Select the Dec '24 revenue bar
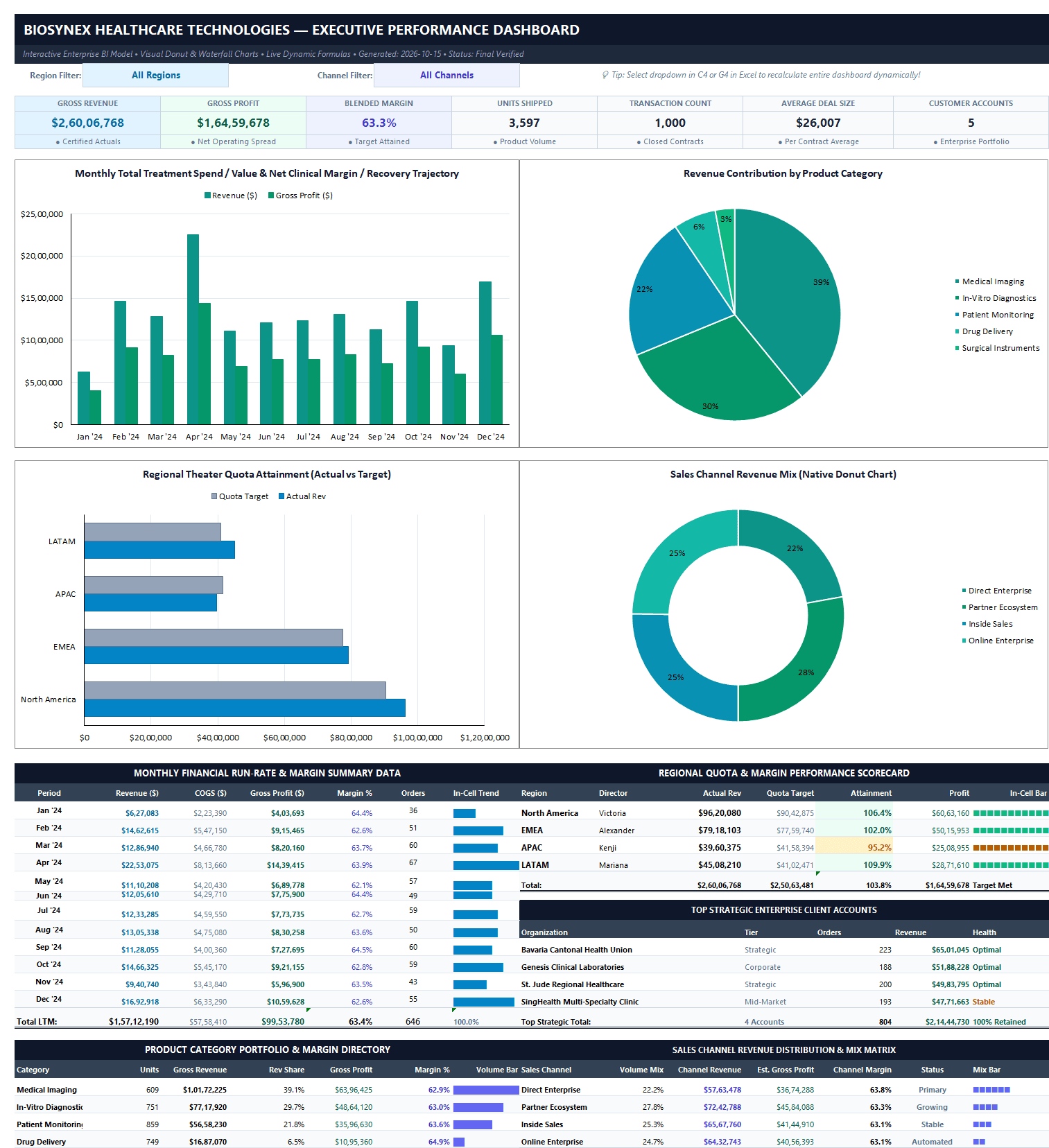This screenshot has height=1148, width=1049. click(x=485, y=353)
